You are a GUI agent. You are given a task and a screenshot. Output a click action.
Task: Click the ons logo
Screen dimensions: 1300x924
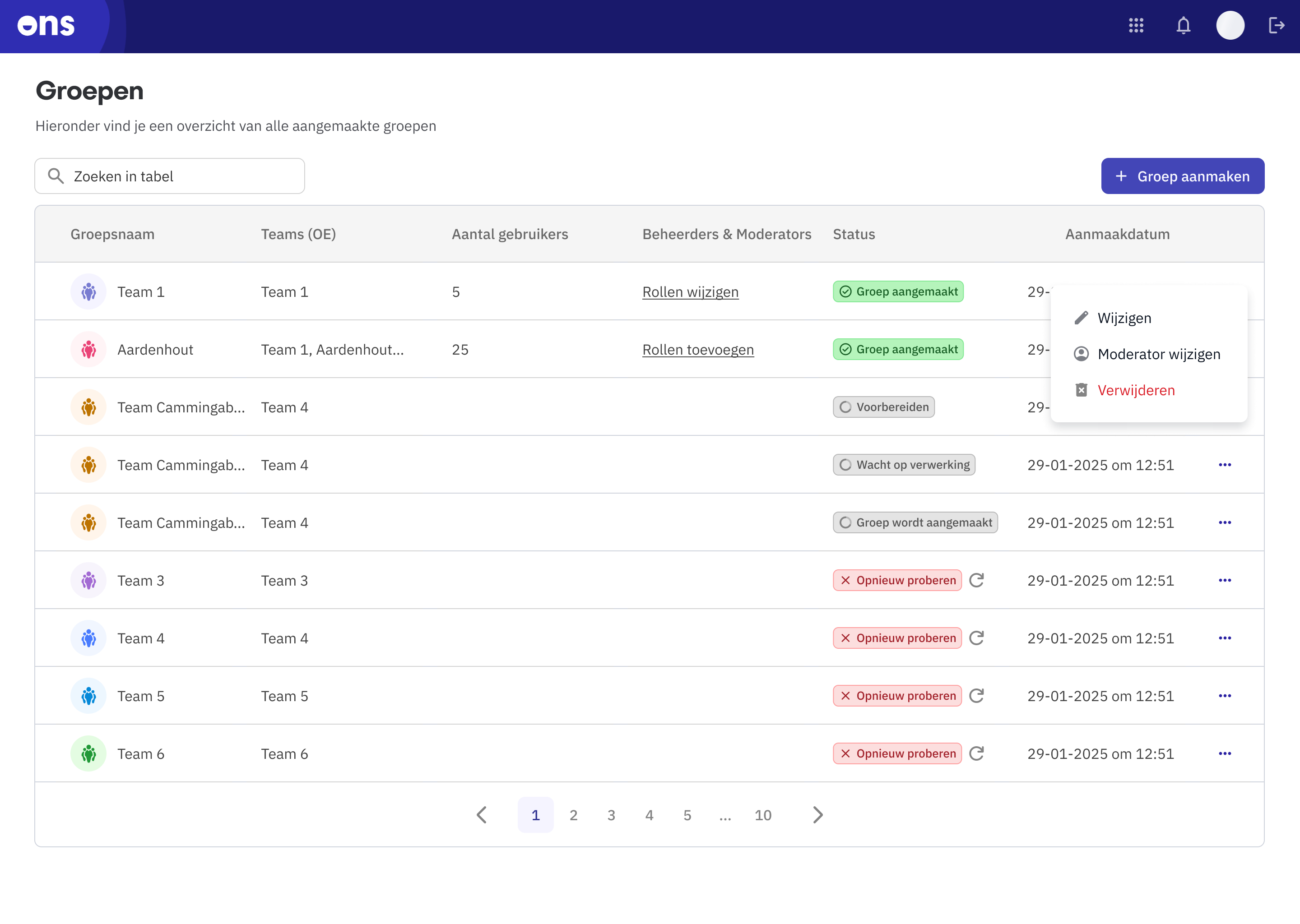tap(46, 26)
